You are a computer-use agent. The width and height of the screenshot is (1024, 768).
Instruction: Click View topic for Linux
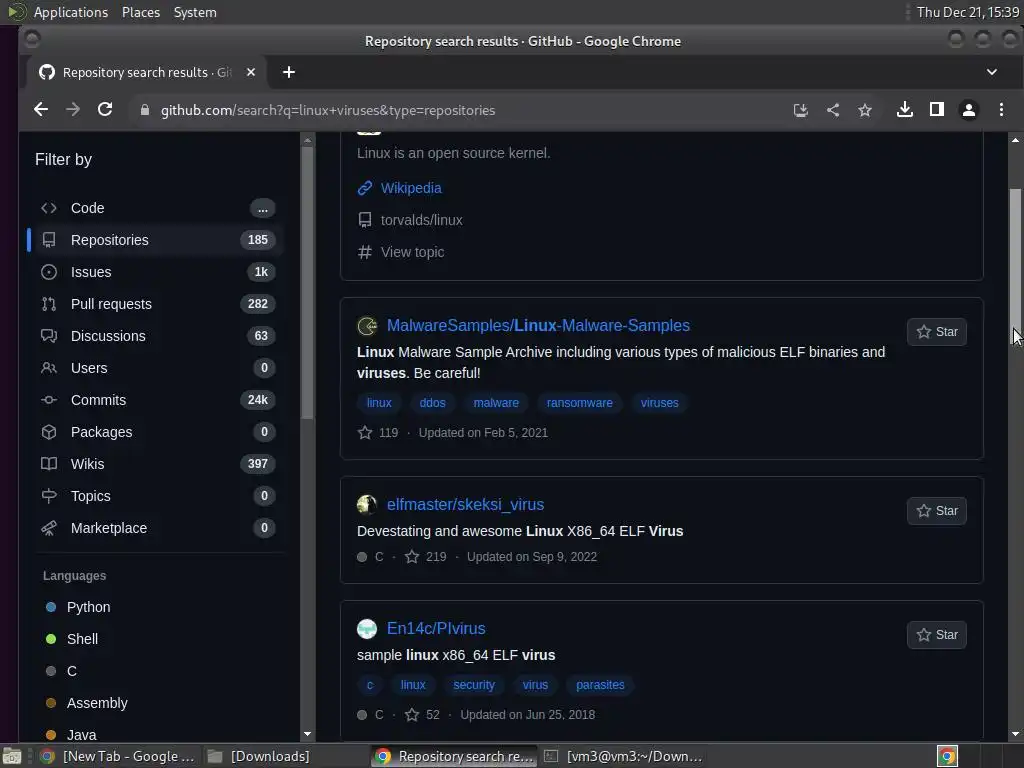coord(412,252)
